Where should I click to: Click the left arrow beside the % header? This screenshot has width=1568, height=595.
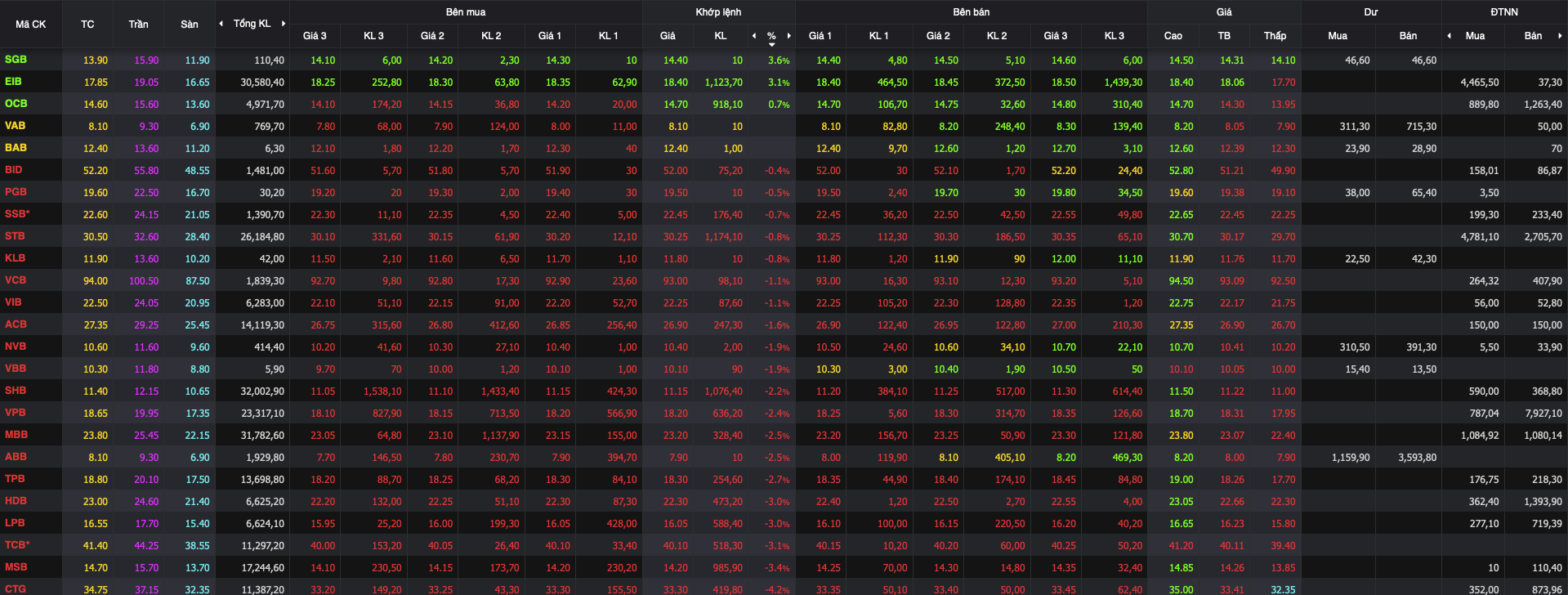coord(754,36)
